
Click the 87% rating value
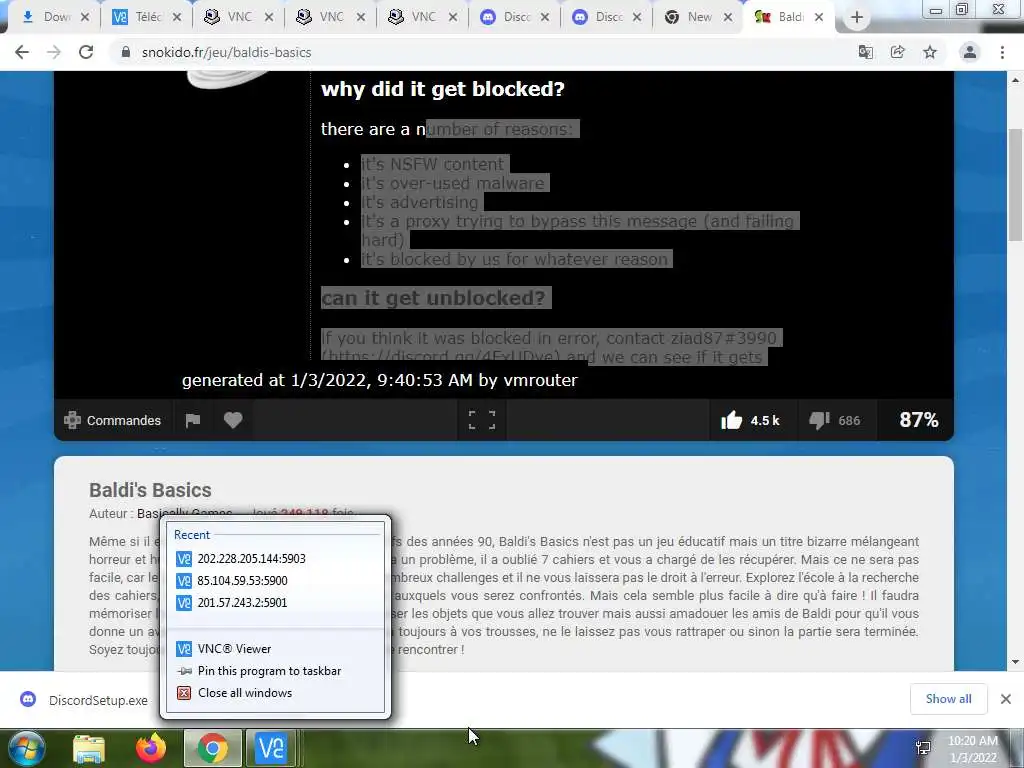click(x=919, y=420)
